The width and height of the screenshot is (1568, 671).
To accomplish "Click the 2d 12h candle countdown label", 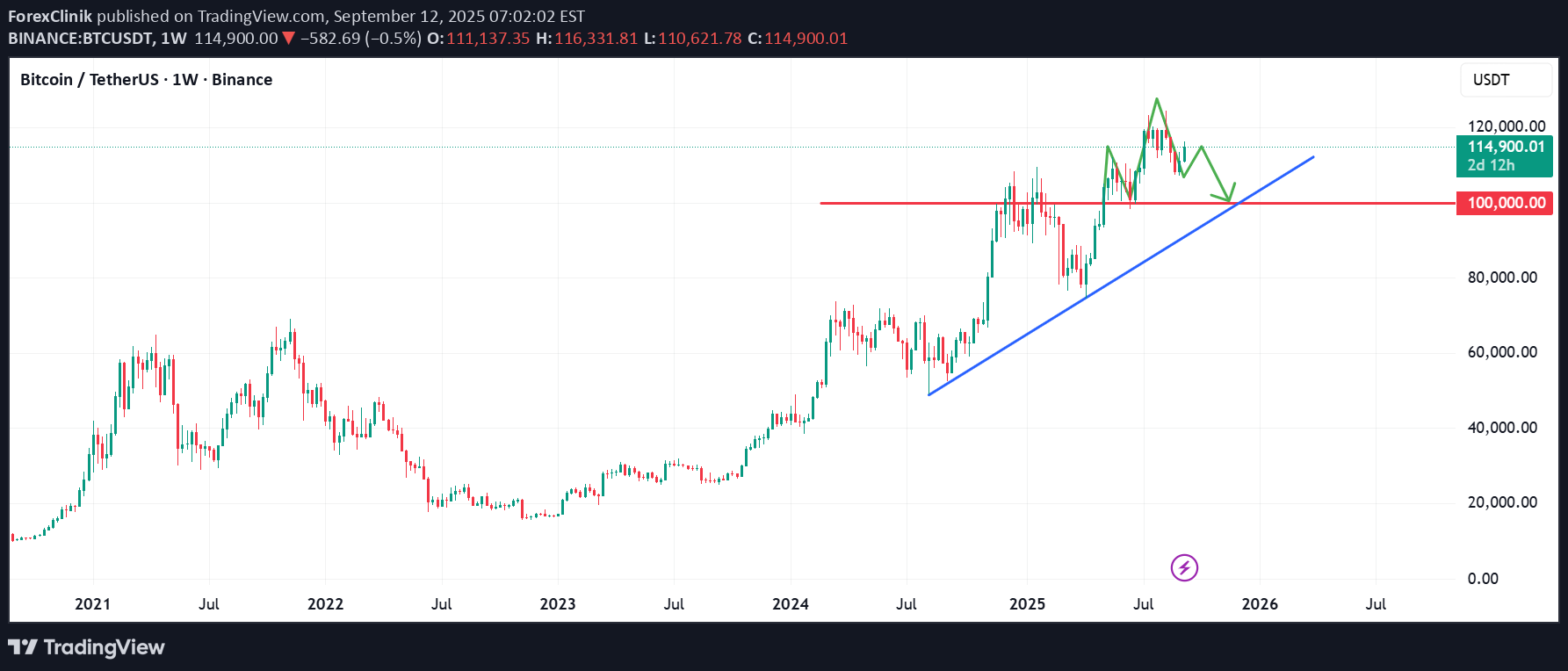I will (x=1492, y=165).
